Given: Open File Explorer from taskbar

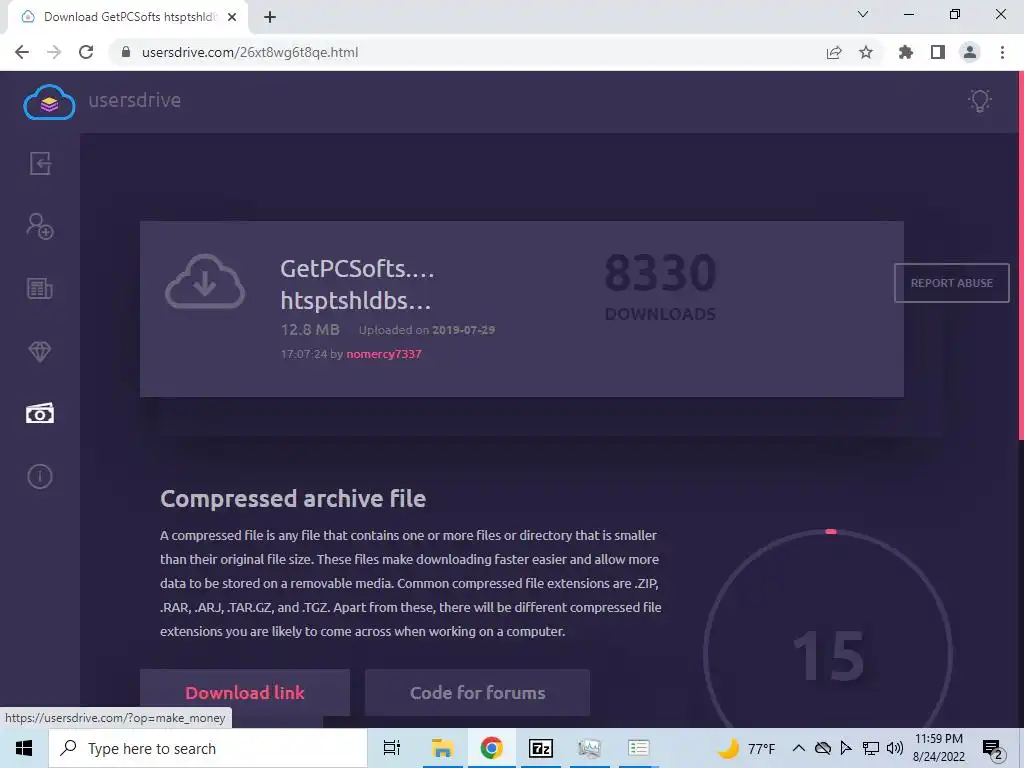Looking at the screenshot, I should click(x=442, y=748).
